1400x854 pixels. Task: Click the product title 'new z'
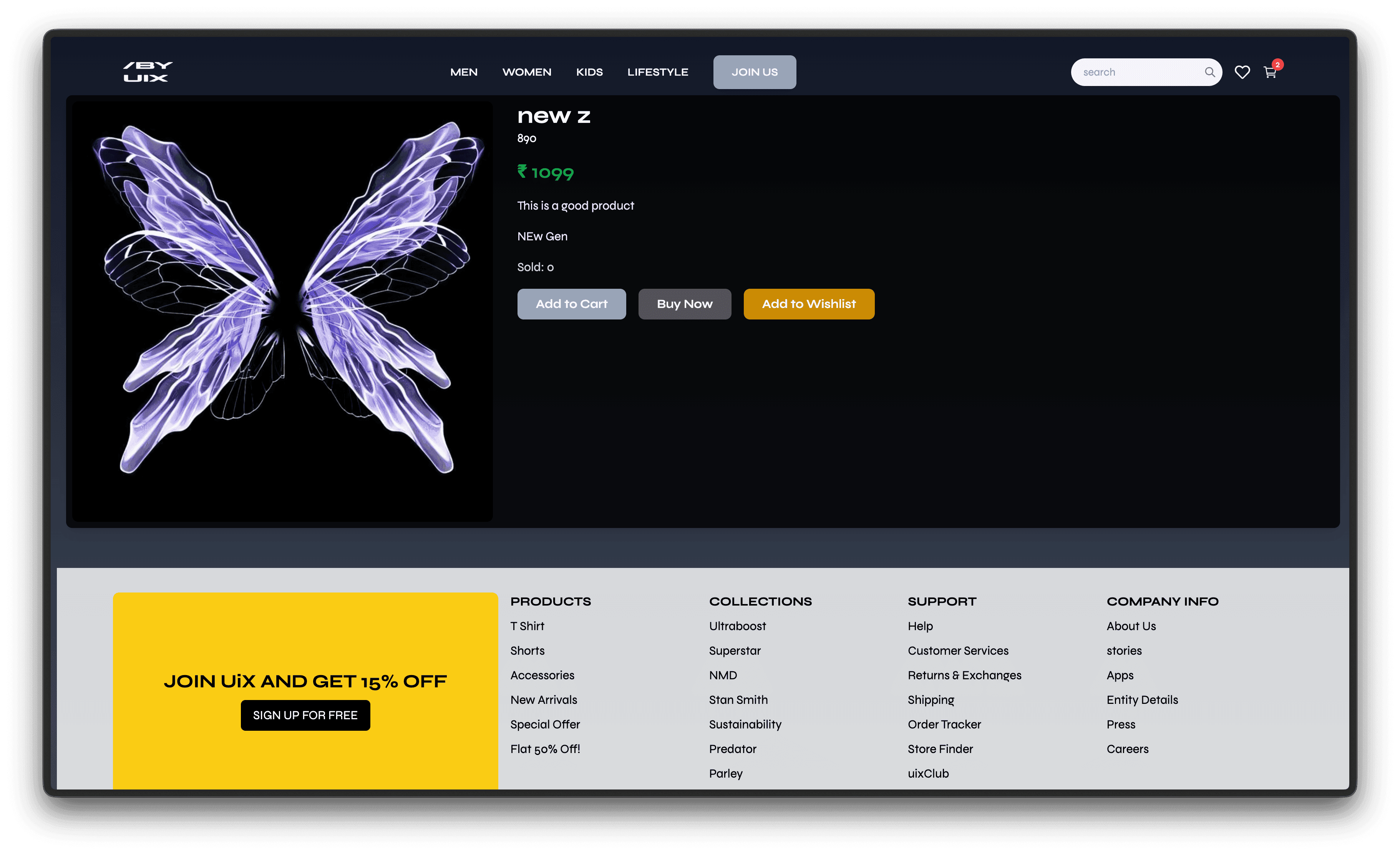(553, 116)
